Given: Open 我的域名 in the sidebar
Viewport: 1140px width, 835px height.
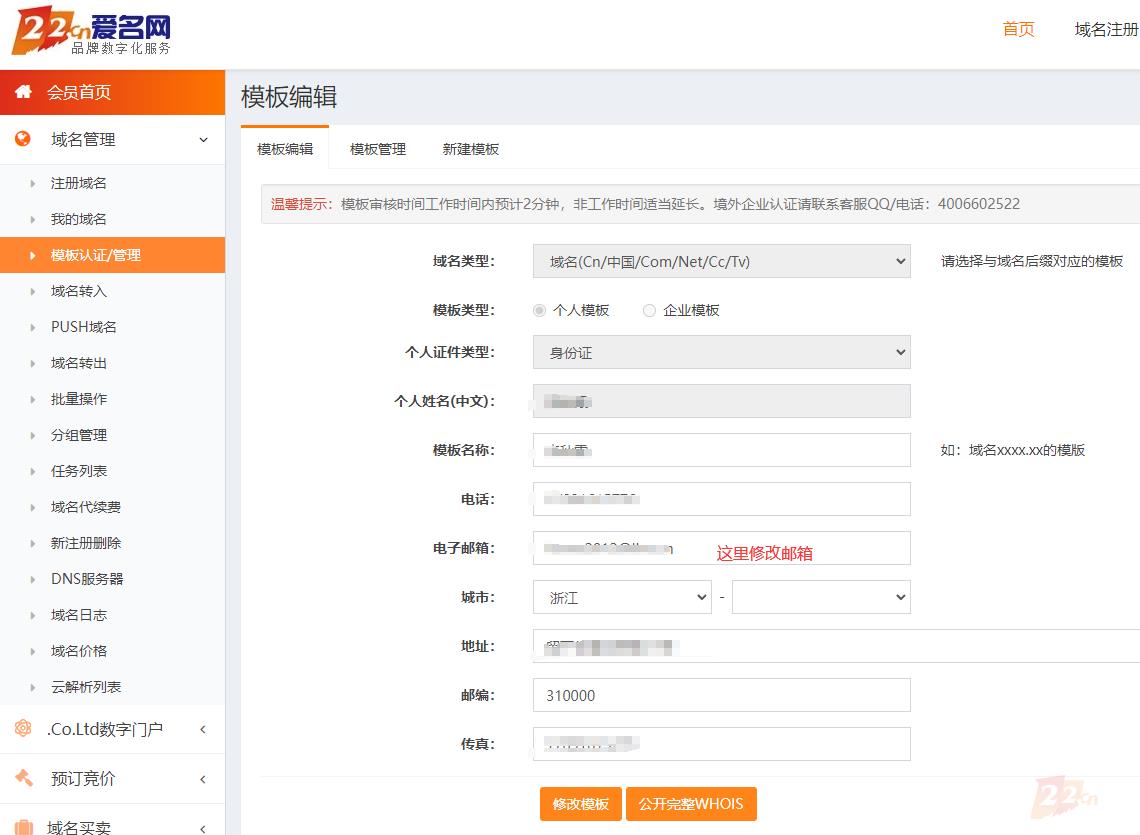Looking at the screenshot, I should point(79,219).
